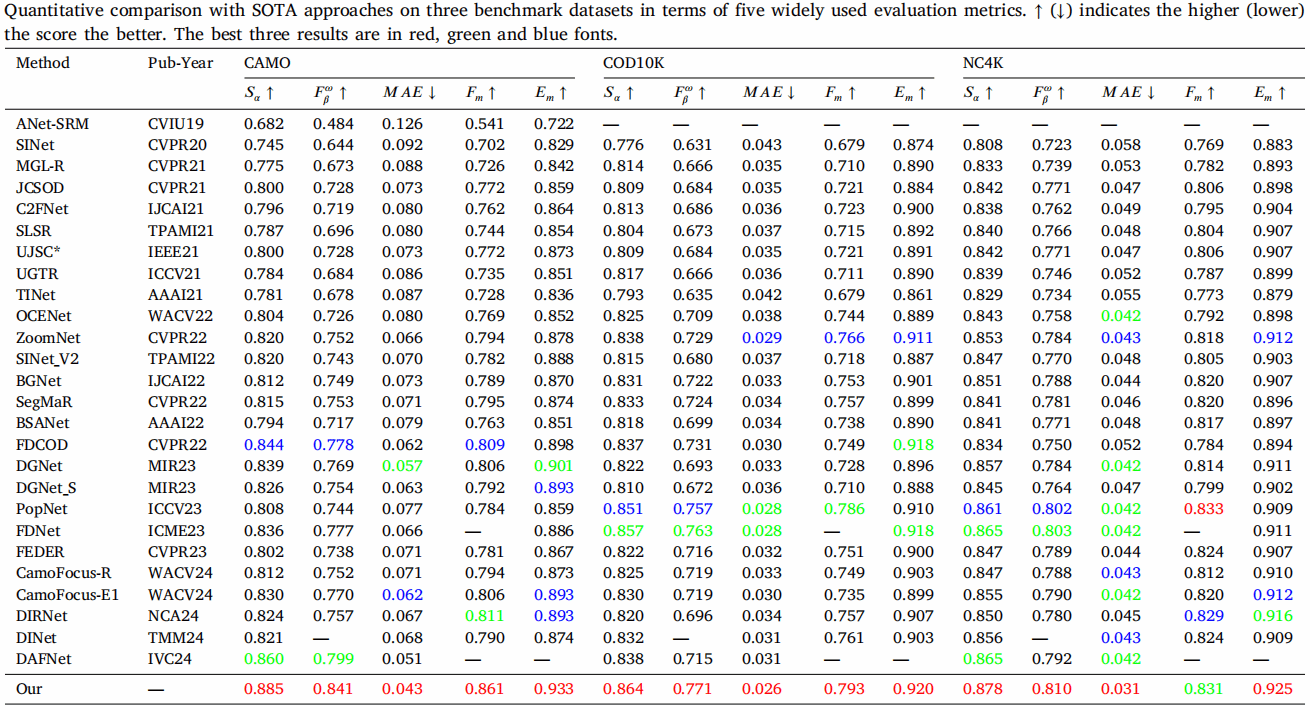
Task: Click the ANet-SRM method name
Action: click(51, 123)
